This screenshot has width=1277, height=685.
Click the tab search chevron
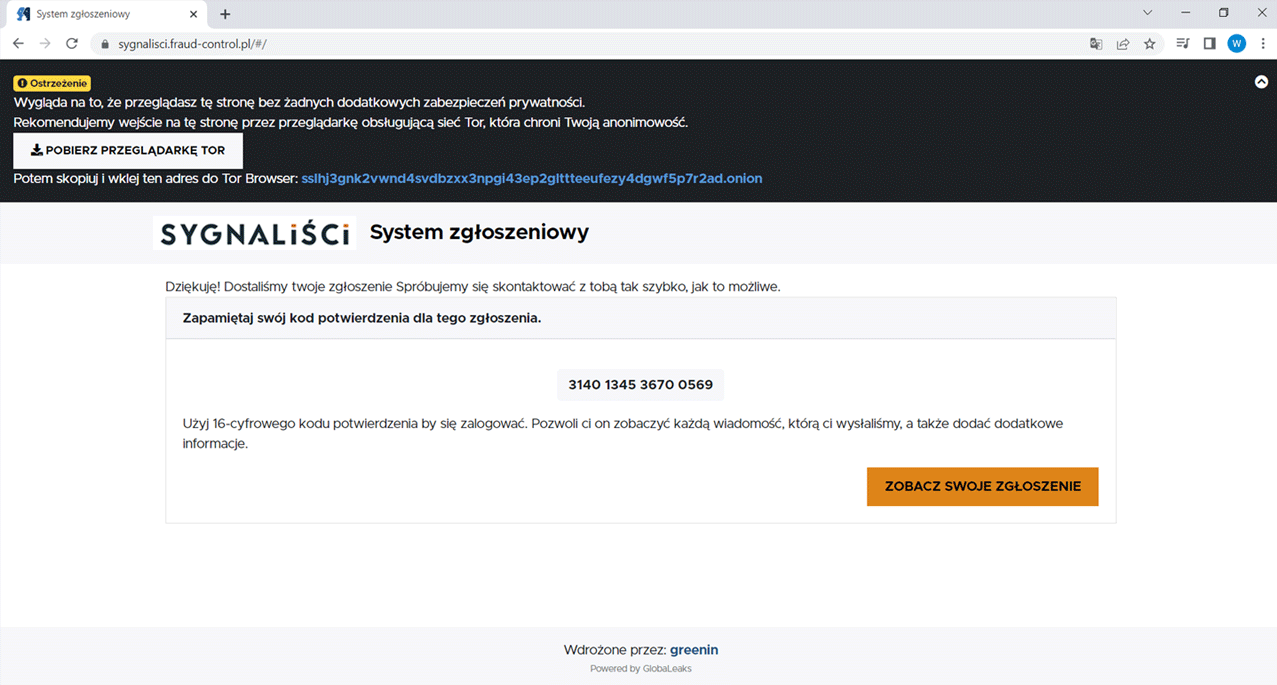click(x=1147, y=13)
